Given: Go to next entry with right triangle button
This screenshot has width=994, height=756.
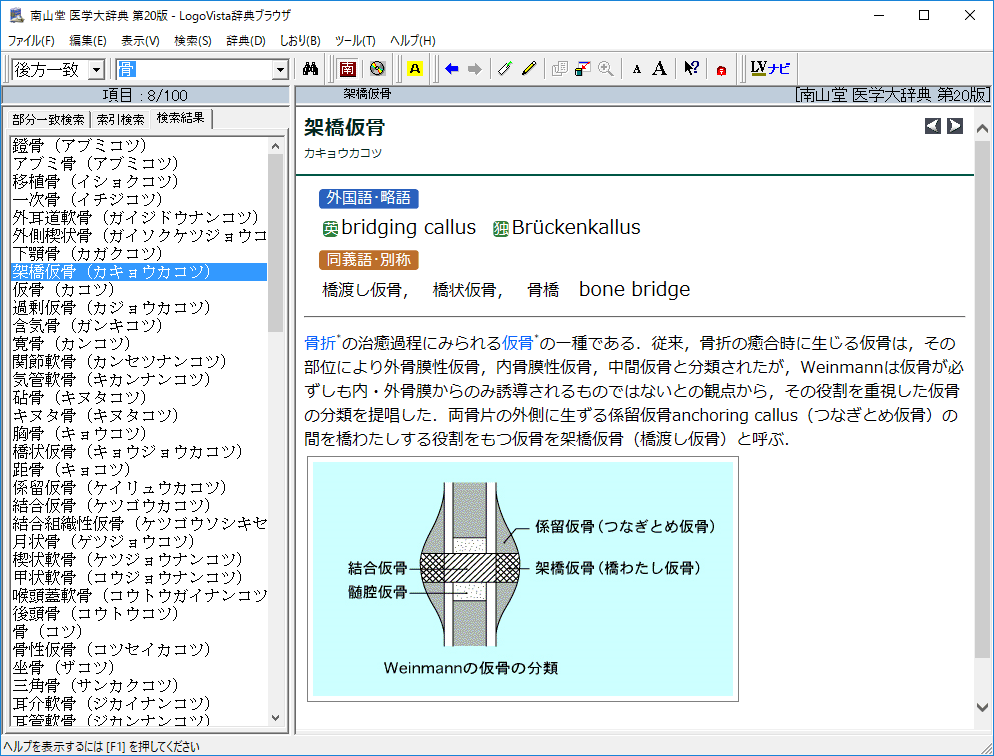Looking at the screenshot, I should [955, 126].
